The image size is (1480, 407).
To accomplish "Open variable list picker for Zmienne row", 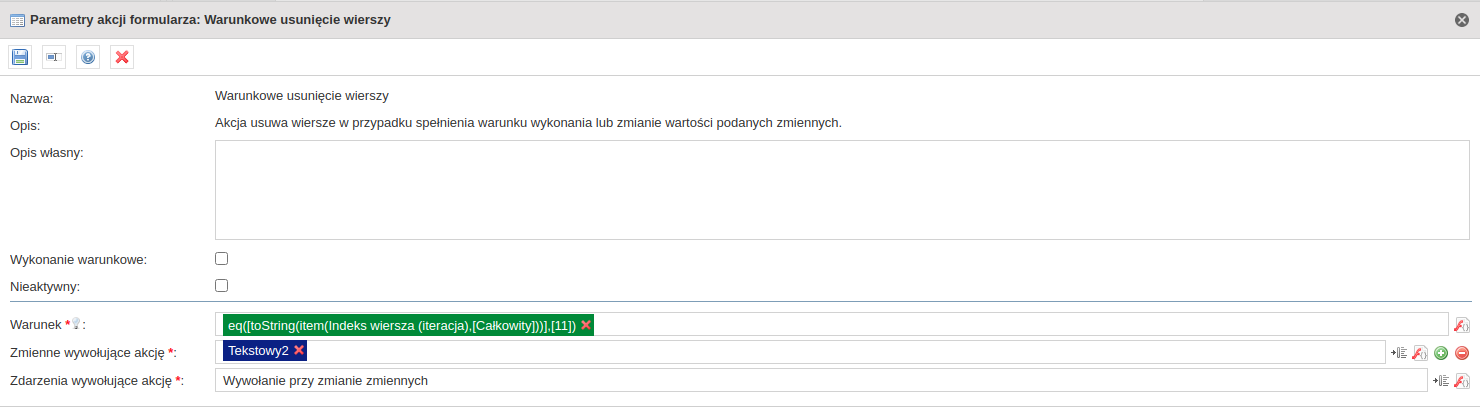I will click(1400, 353).
